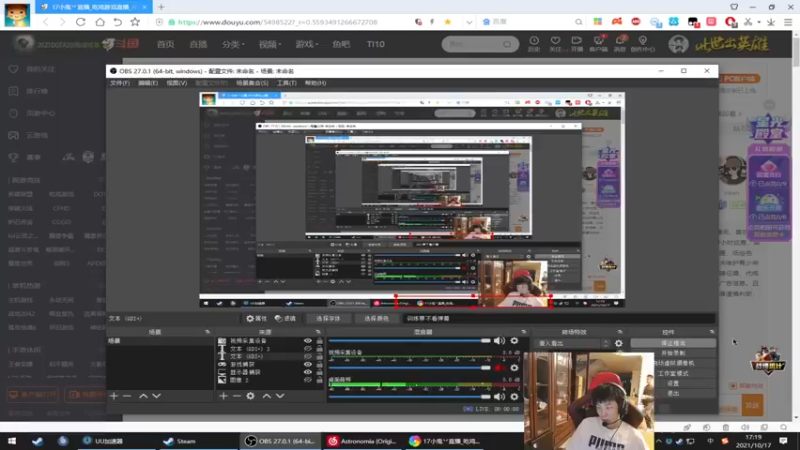Image resolution: width=800 pixels, height=450 pixels.
Task: Click the Select Color button
Action: (x=377, y=318)
